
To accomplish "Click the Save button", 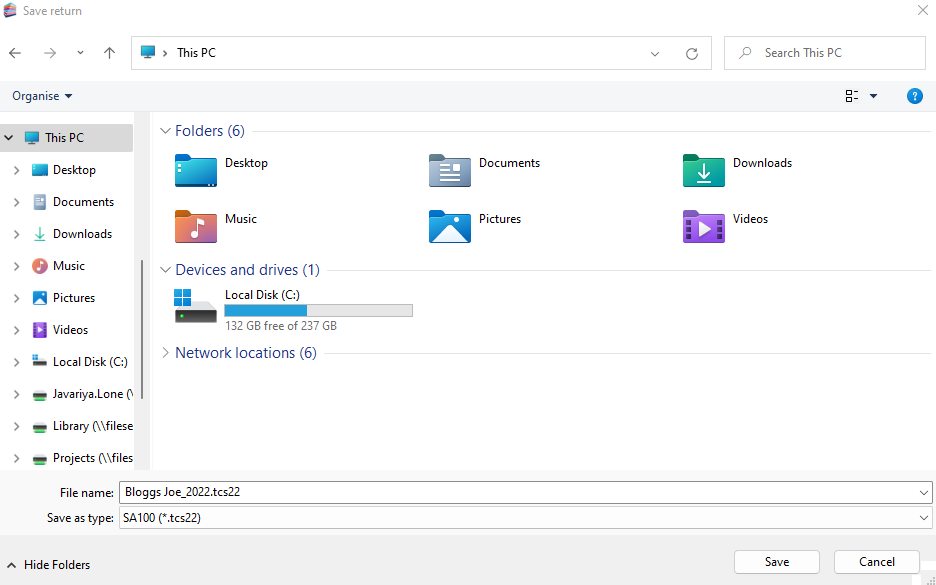I will pyautogui.click(x=776, y=562).
